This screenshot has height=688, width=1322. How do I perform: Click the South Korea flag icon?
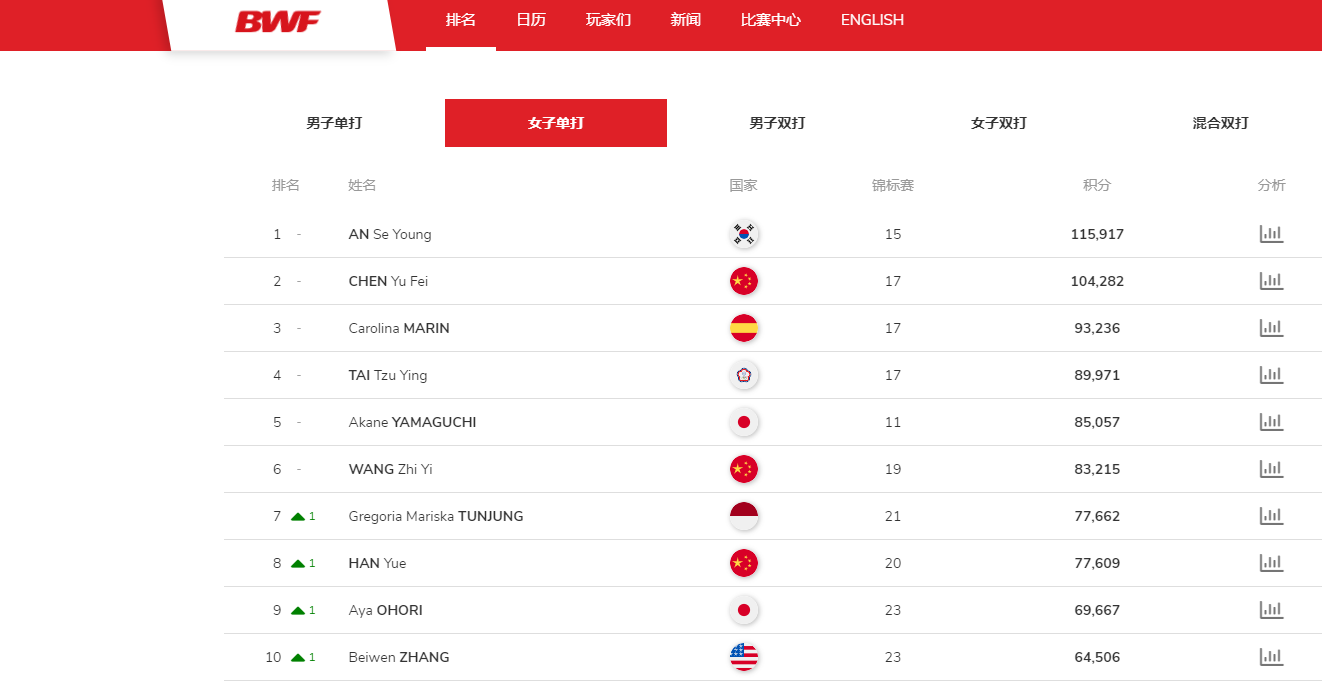tap(744, 234)
